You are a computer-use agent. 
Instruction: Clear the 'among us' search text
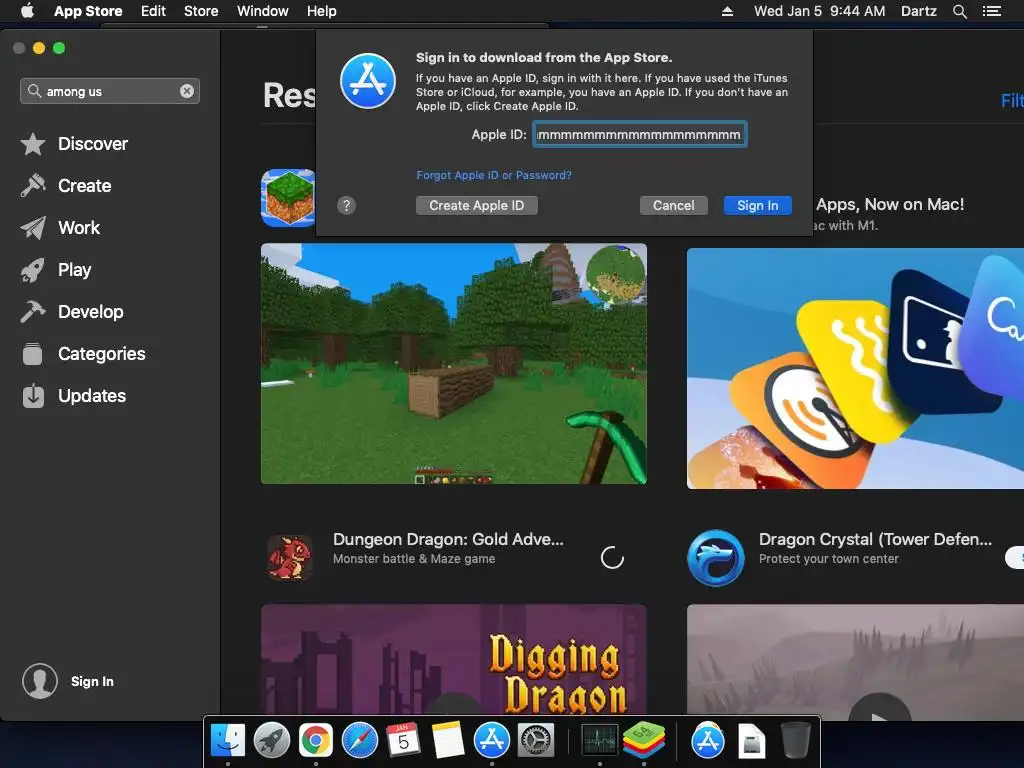(187, 91)
